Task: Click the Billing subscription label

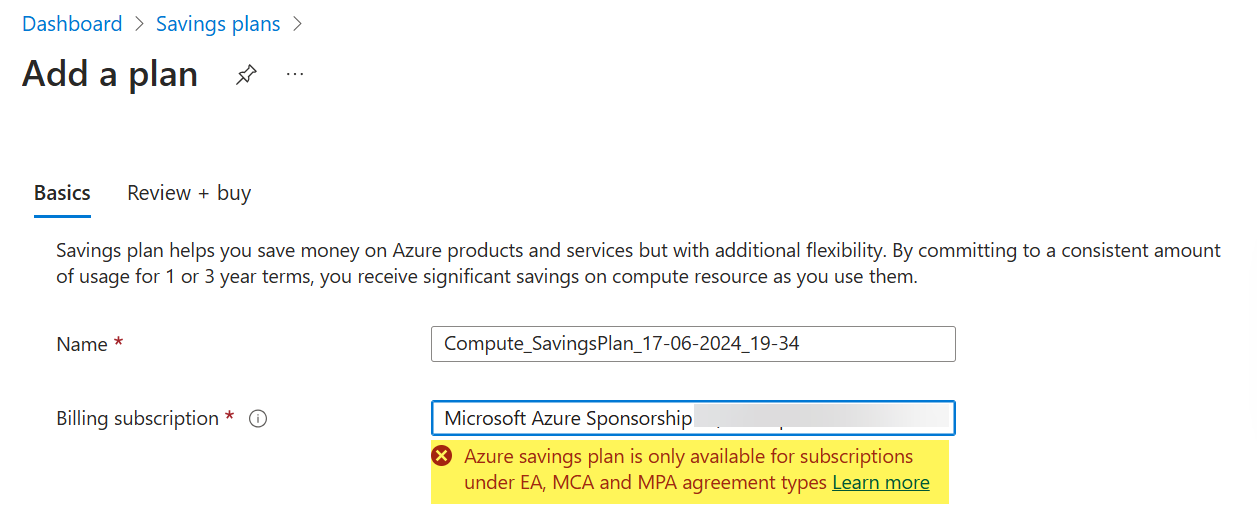Action: point(137,418)
